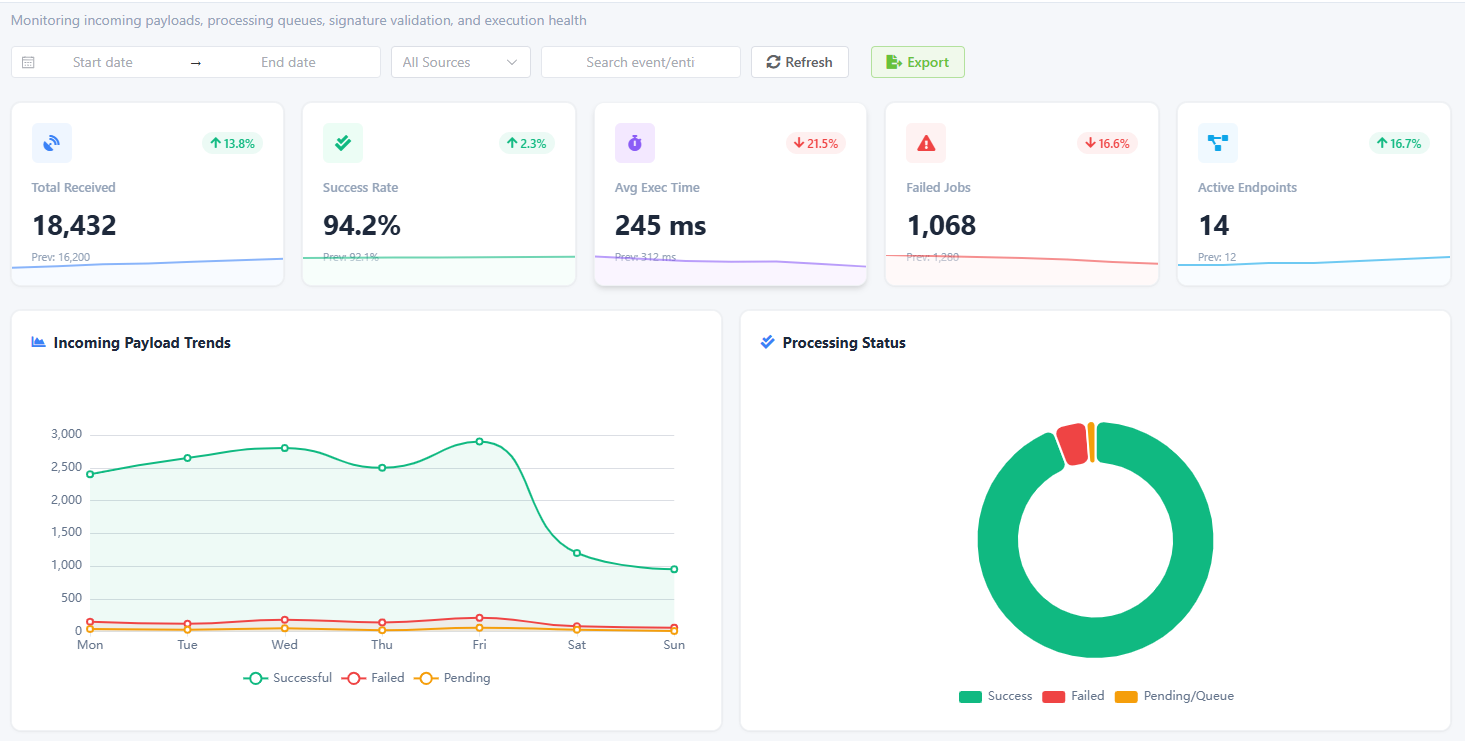Open the All Sources dropdown
The height and width of the screenshot is (741, 1465).
pos(461,62)
